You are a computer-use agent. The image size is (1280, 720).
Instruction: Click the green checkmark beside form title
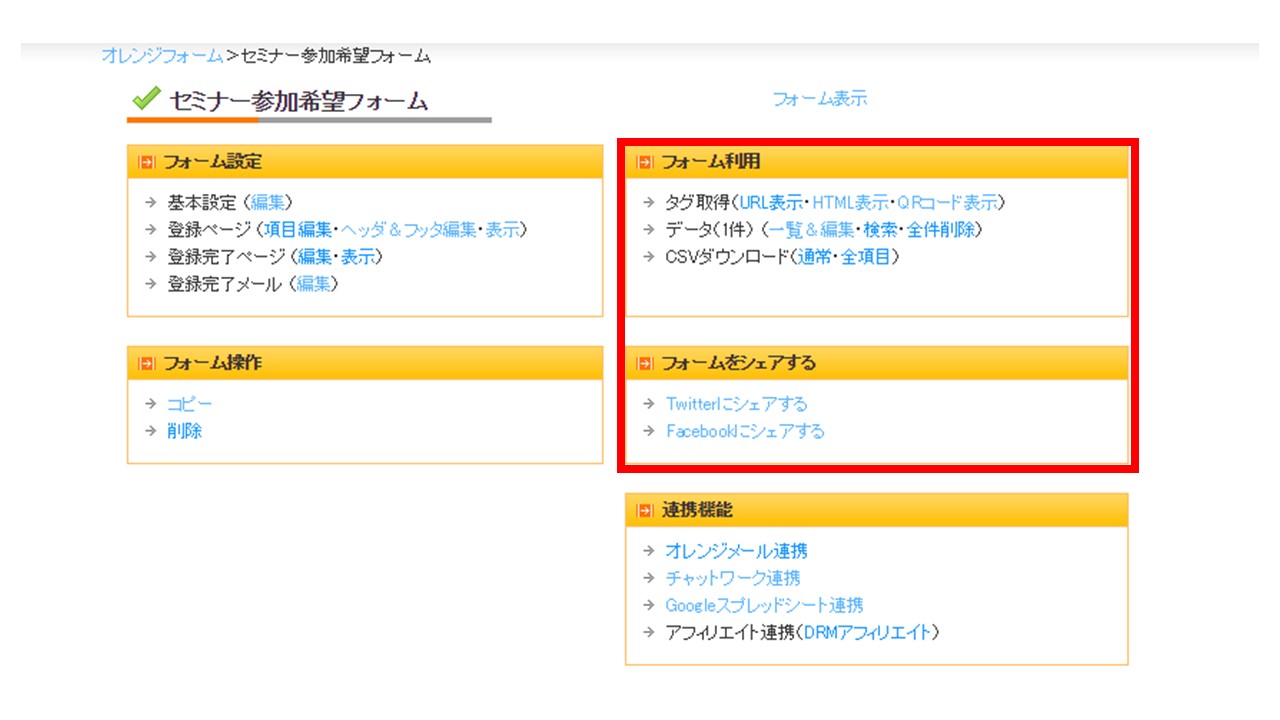(x=146, y=99)
